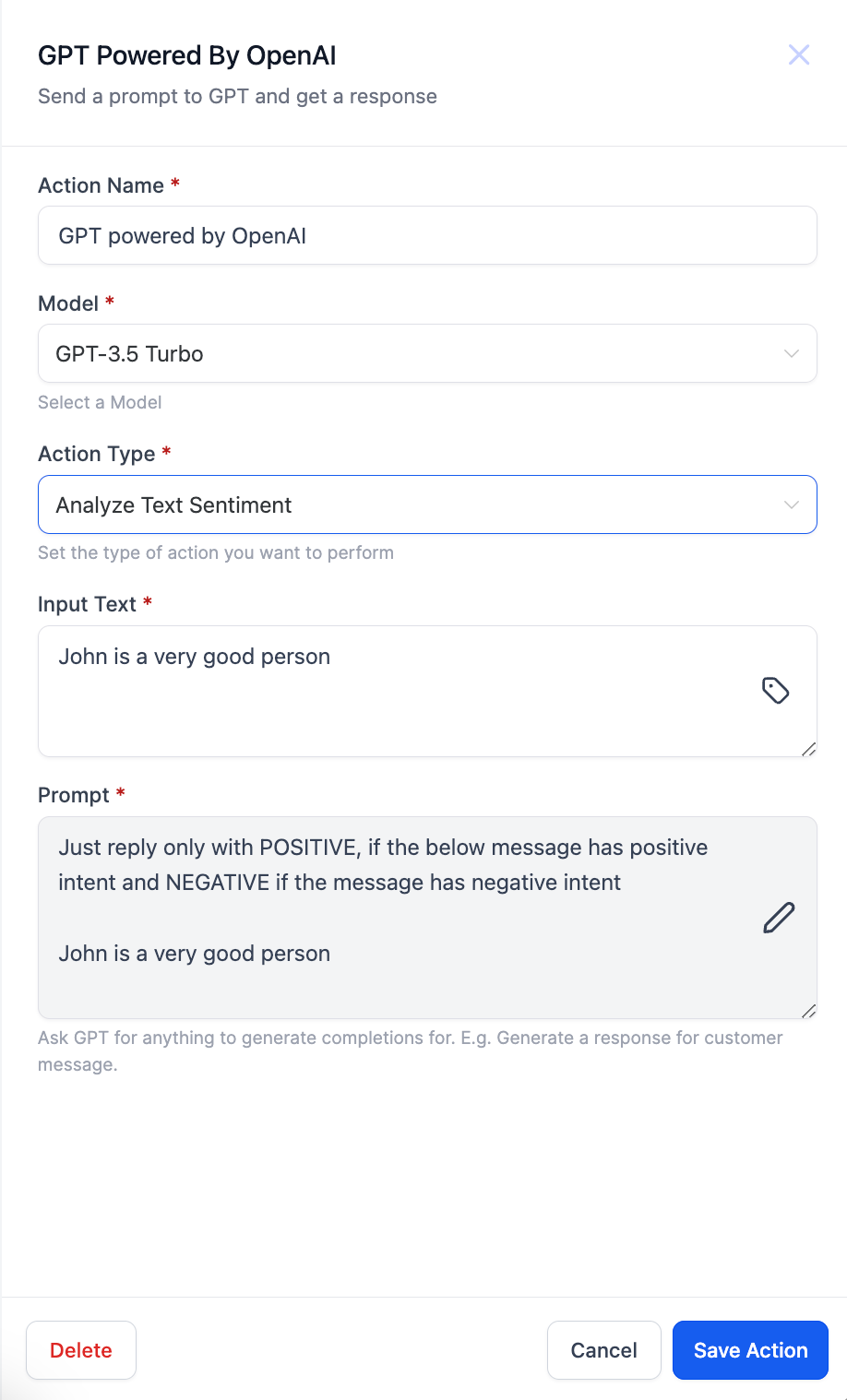Click the Action Name field label
This screenshot has height=1400, width=847.
(101, 185)
